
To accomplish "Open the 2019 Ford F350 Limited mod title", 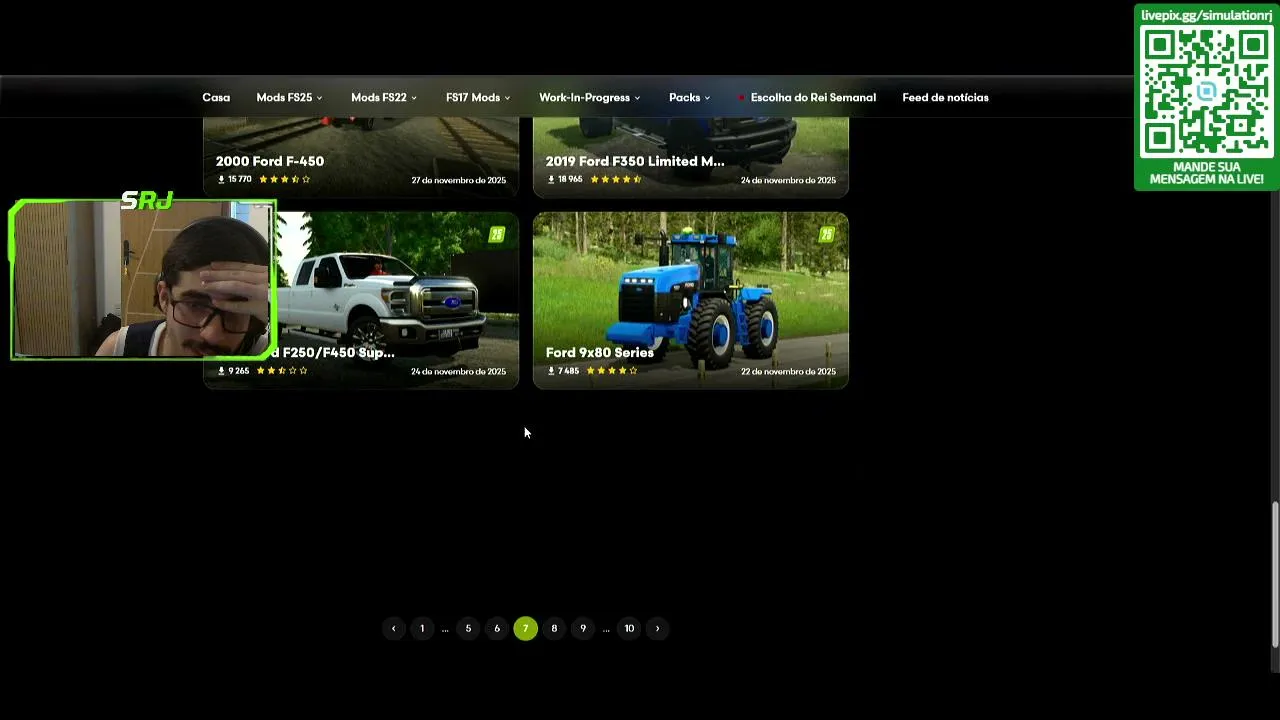I will click(x=635, y=161).
